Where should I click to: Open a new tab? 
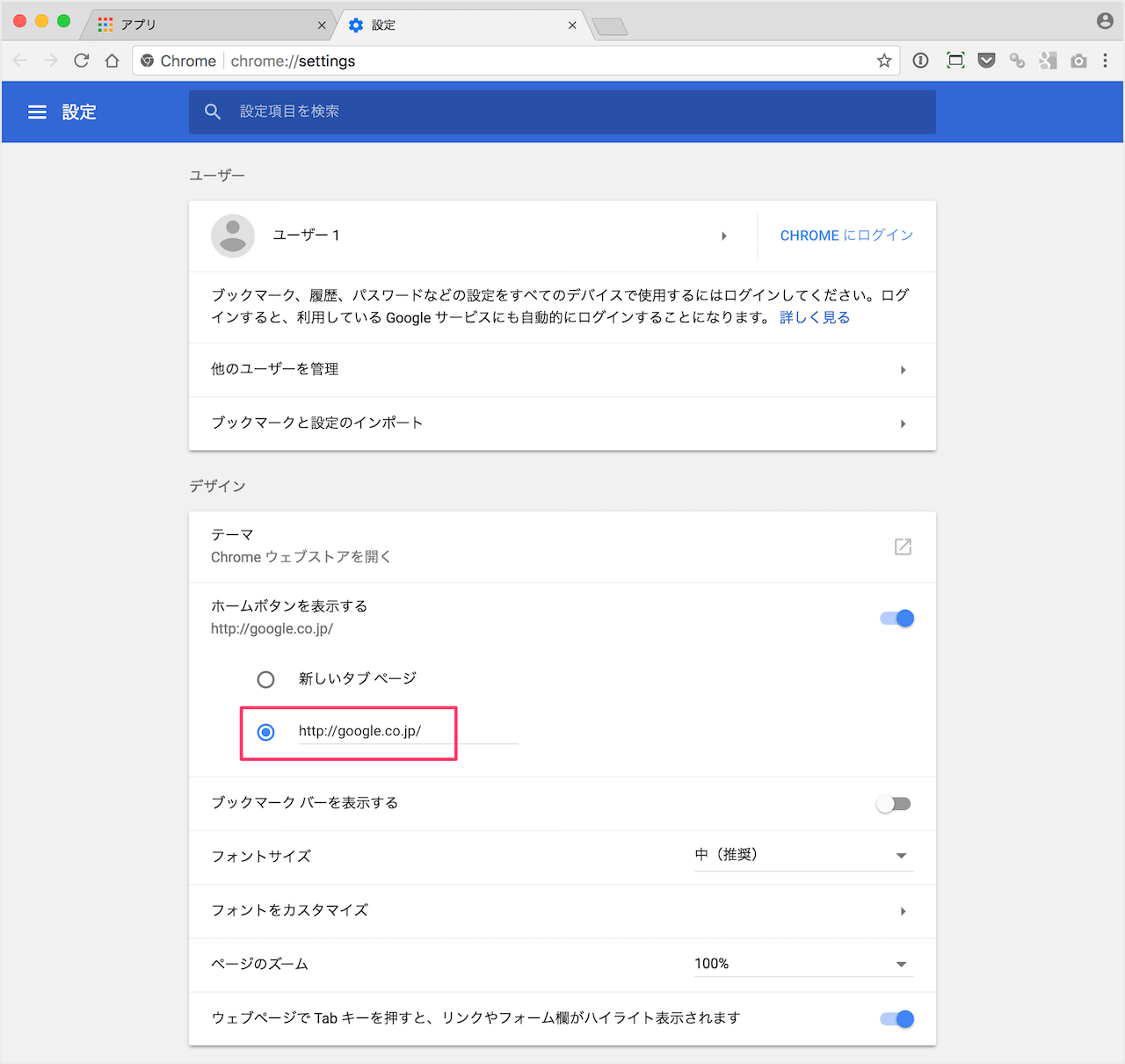coord(610,27)
